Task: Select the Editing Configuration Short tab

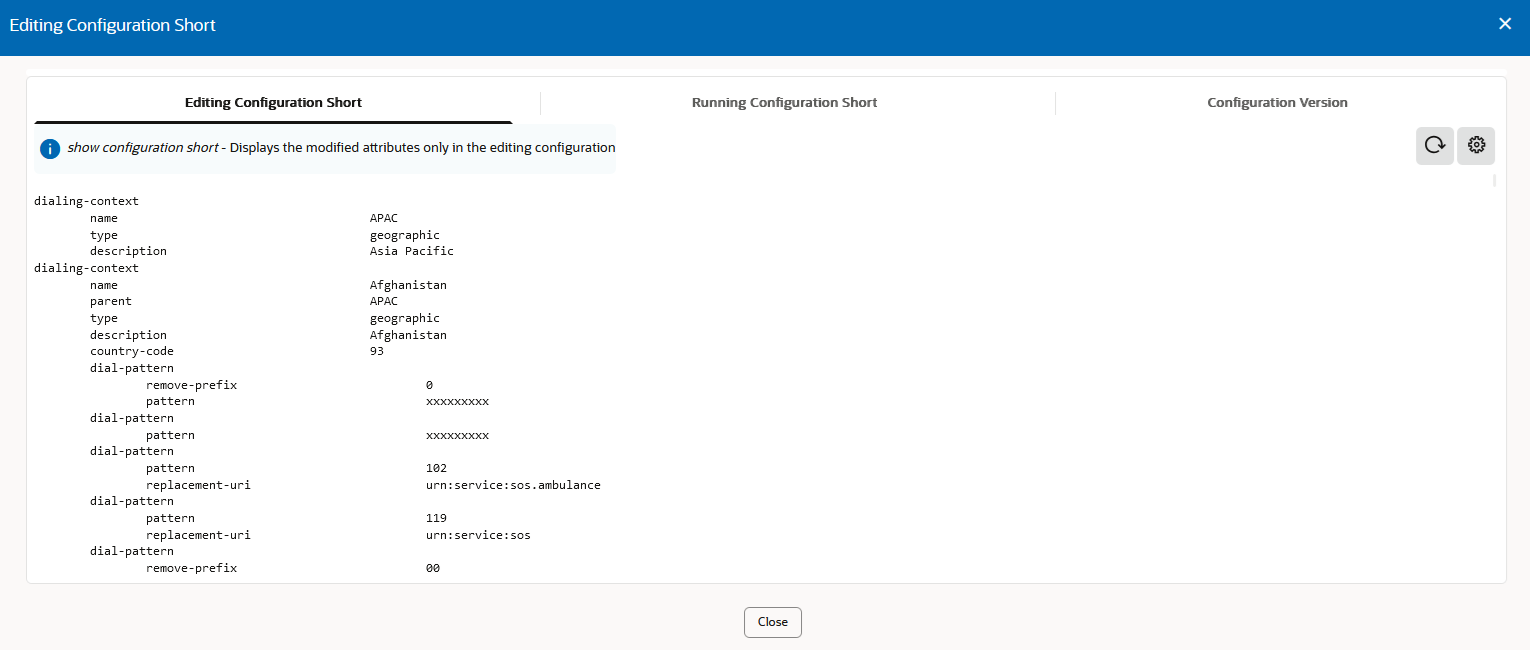Action: coord(273,102)
